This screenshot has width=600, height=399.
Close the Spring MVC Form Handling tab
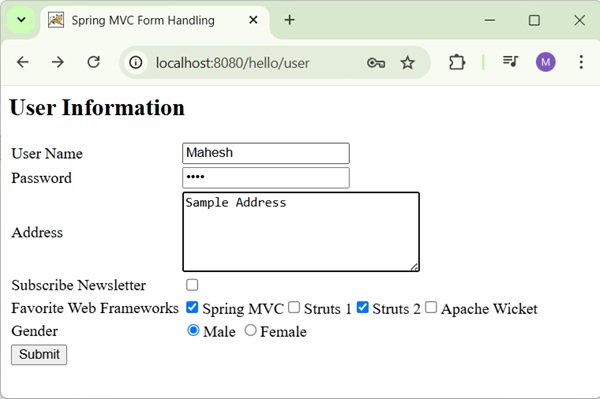coord(253,20)
